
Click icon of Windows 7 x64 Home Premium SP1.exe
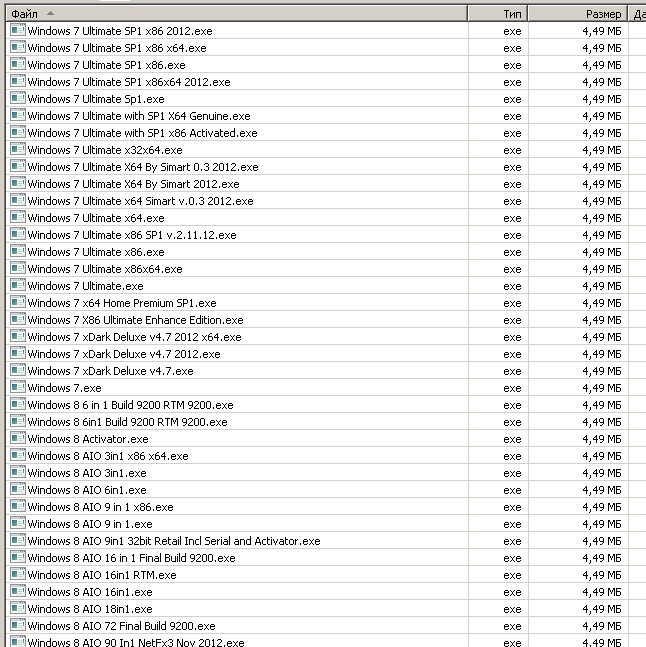point(18,302)
